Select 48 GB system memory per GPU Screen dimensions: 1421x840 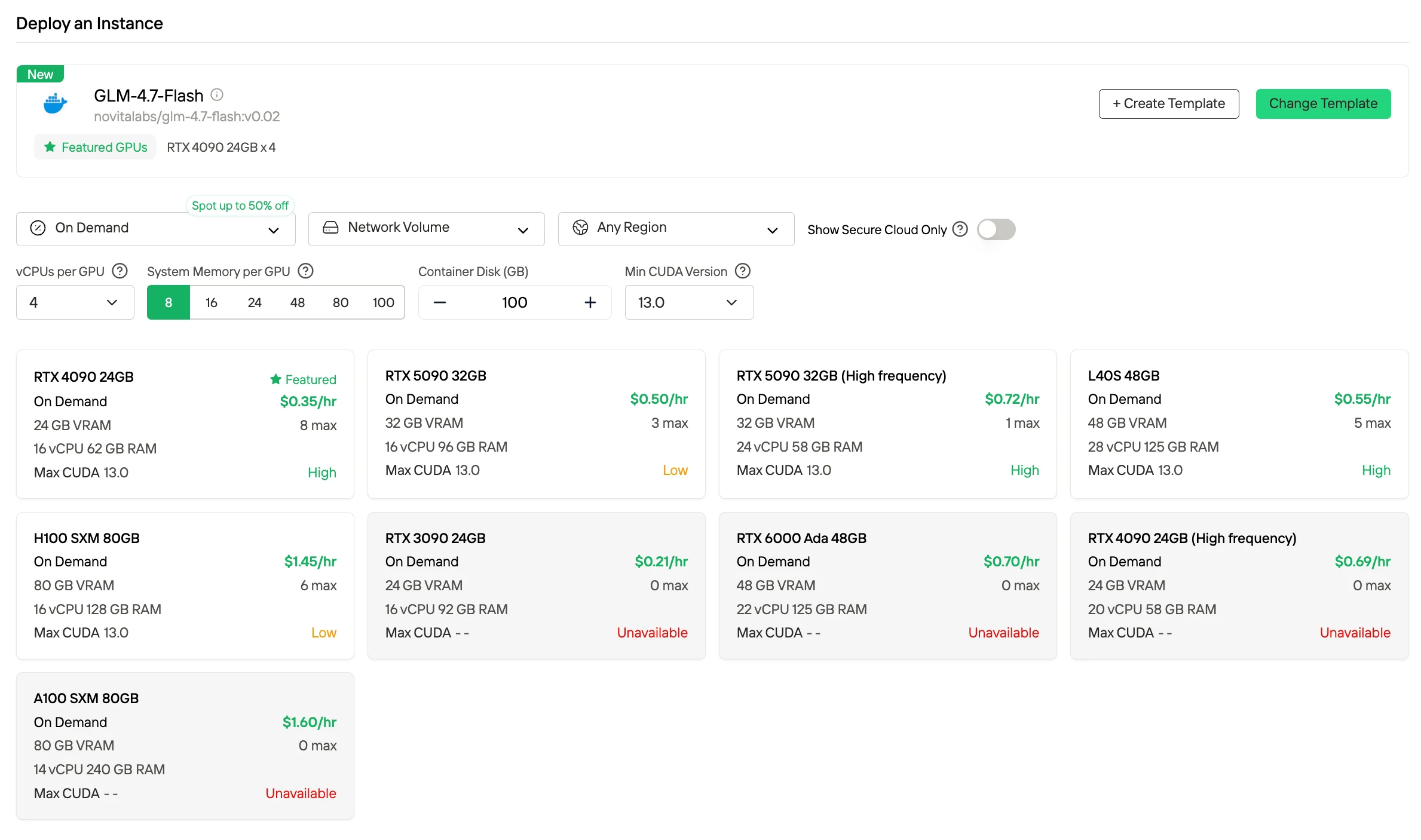pyautogui.click(x=298, y=302)
